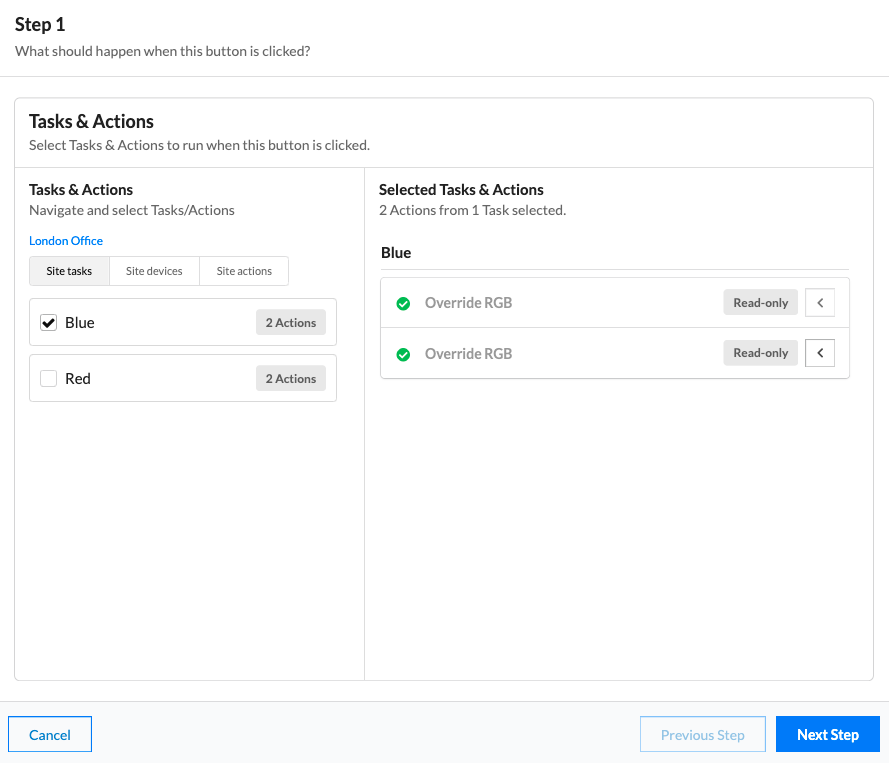Click 'Navigate and select Tasks/Actions' text

point(132,210)
